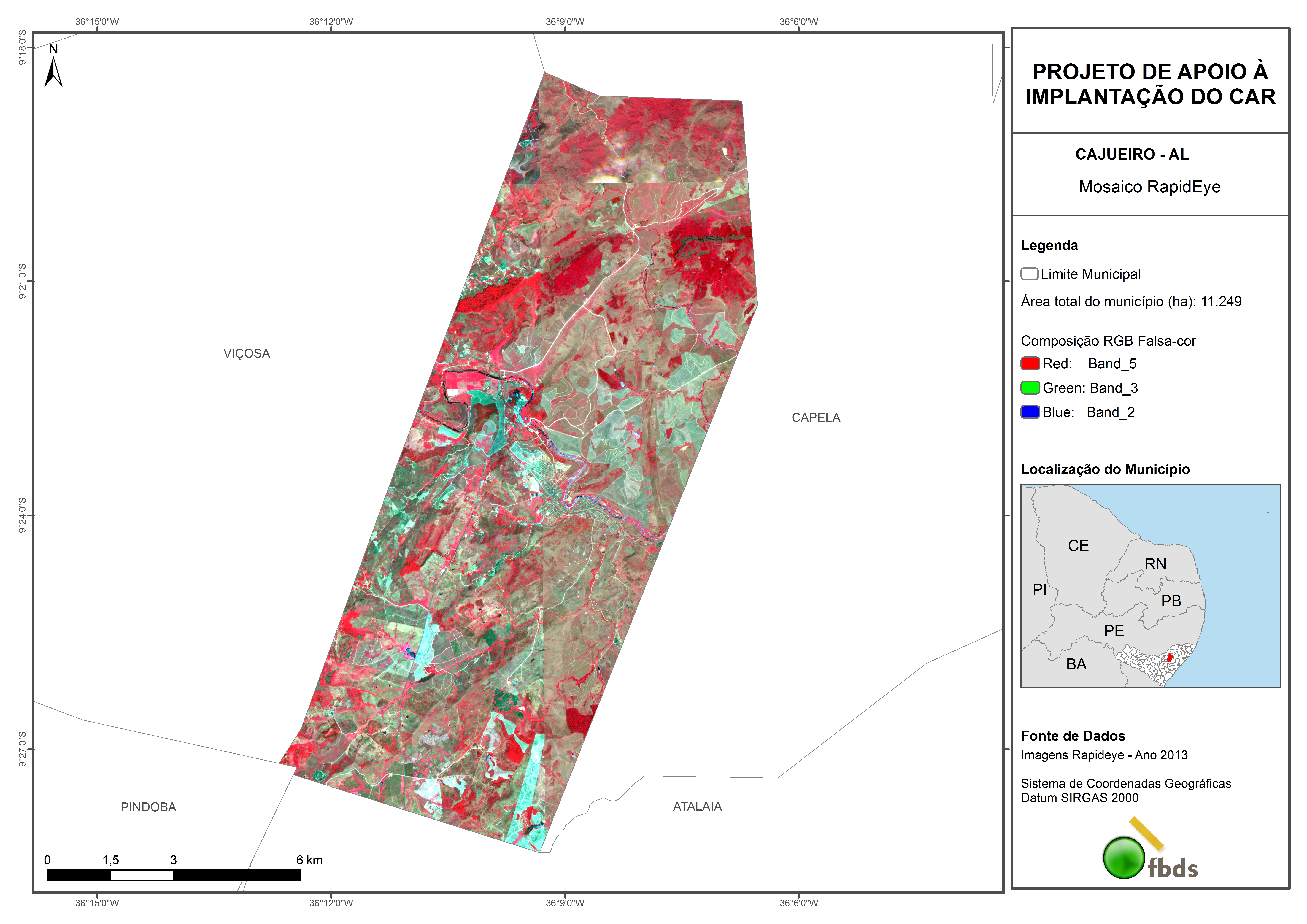Click the red municipality marker in locator map

pos(1170,658)
